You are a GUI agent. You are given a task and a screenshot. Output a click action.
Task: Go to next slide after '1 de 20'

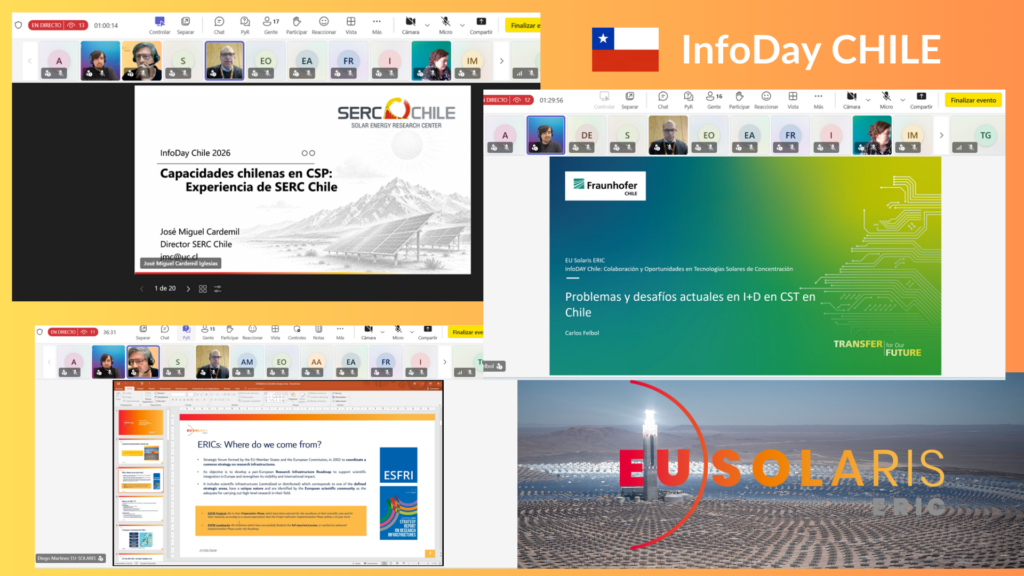[188, 289]
